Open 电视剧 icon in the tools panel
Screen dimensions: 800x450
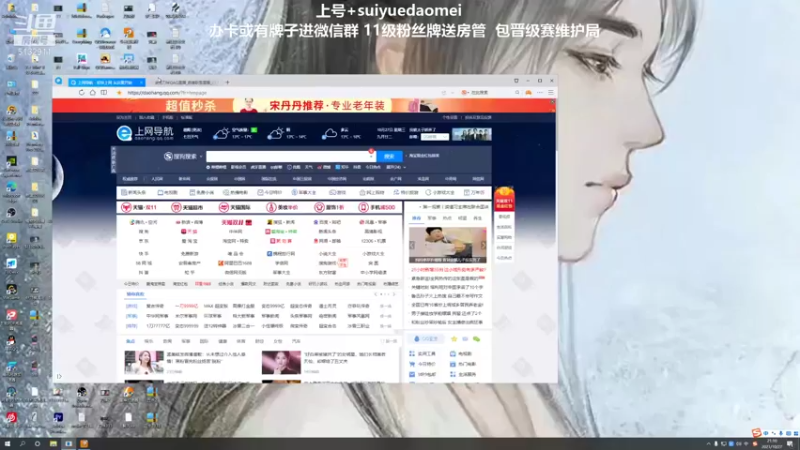[453, 354]
